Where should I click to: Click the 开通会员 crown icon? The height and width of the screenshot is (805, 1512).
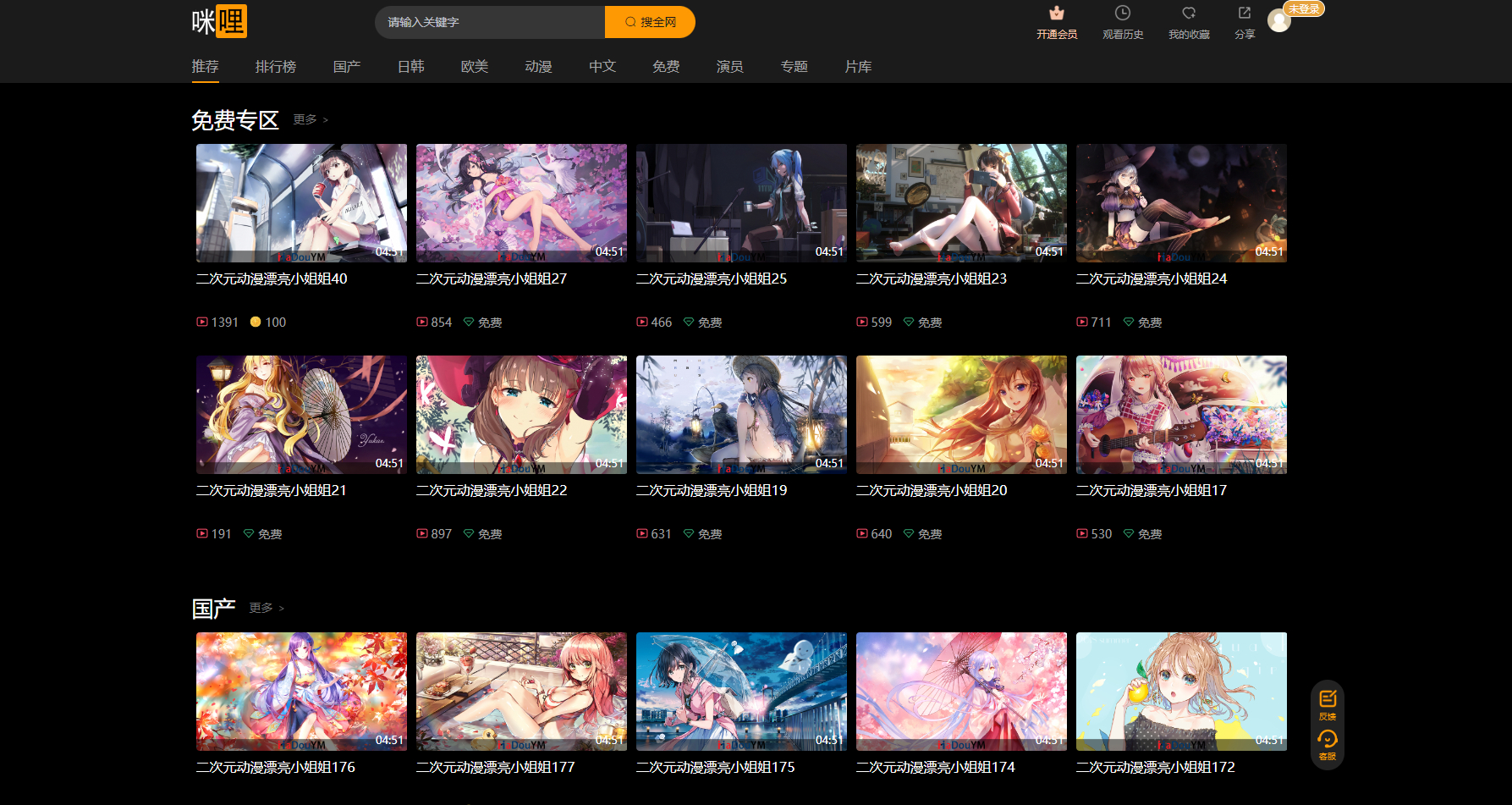tap(1056, 14)
